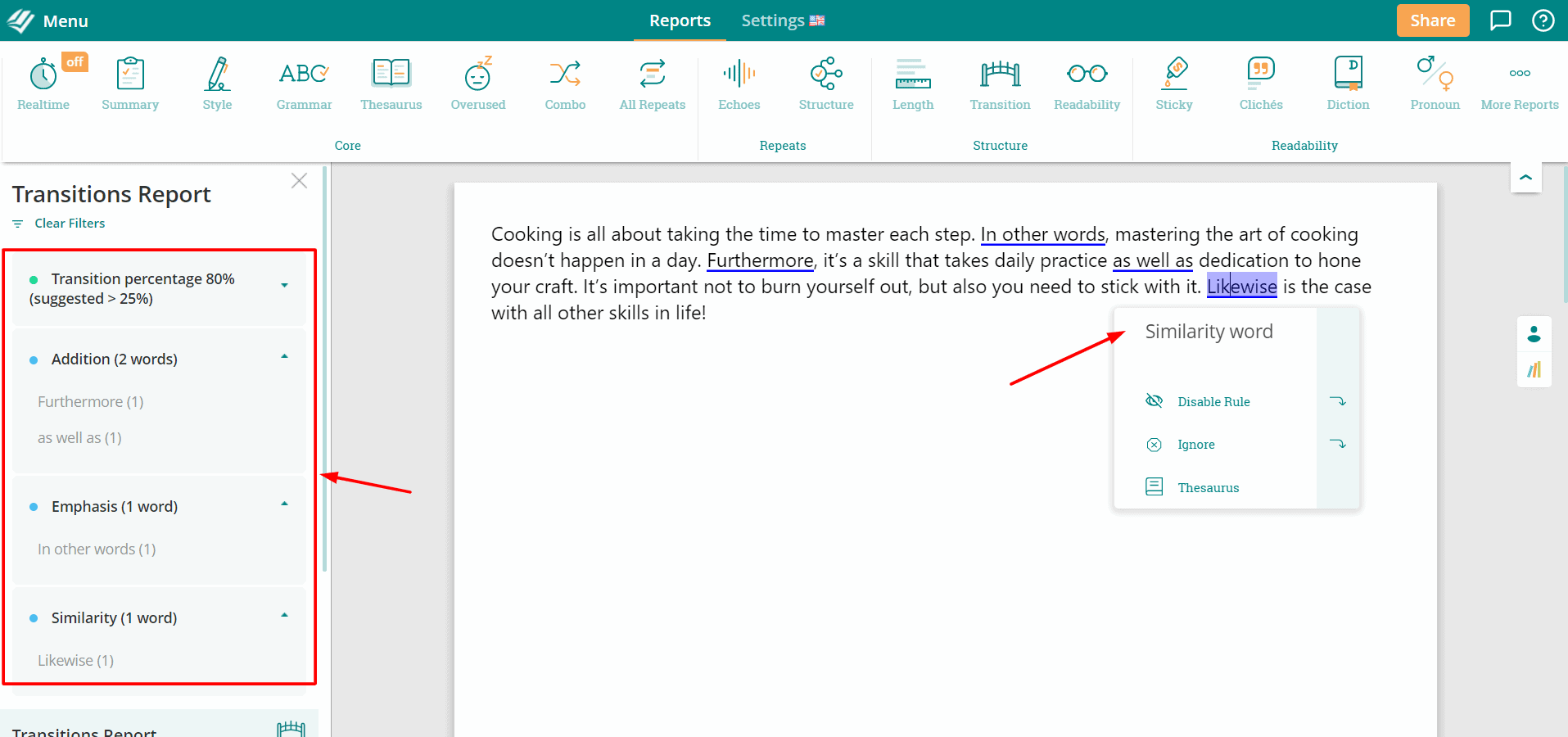This screenshot has height=737, width=1568.
Task: Run the Echoes report
Action: click(x=739, y=84)
